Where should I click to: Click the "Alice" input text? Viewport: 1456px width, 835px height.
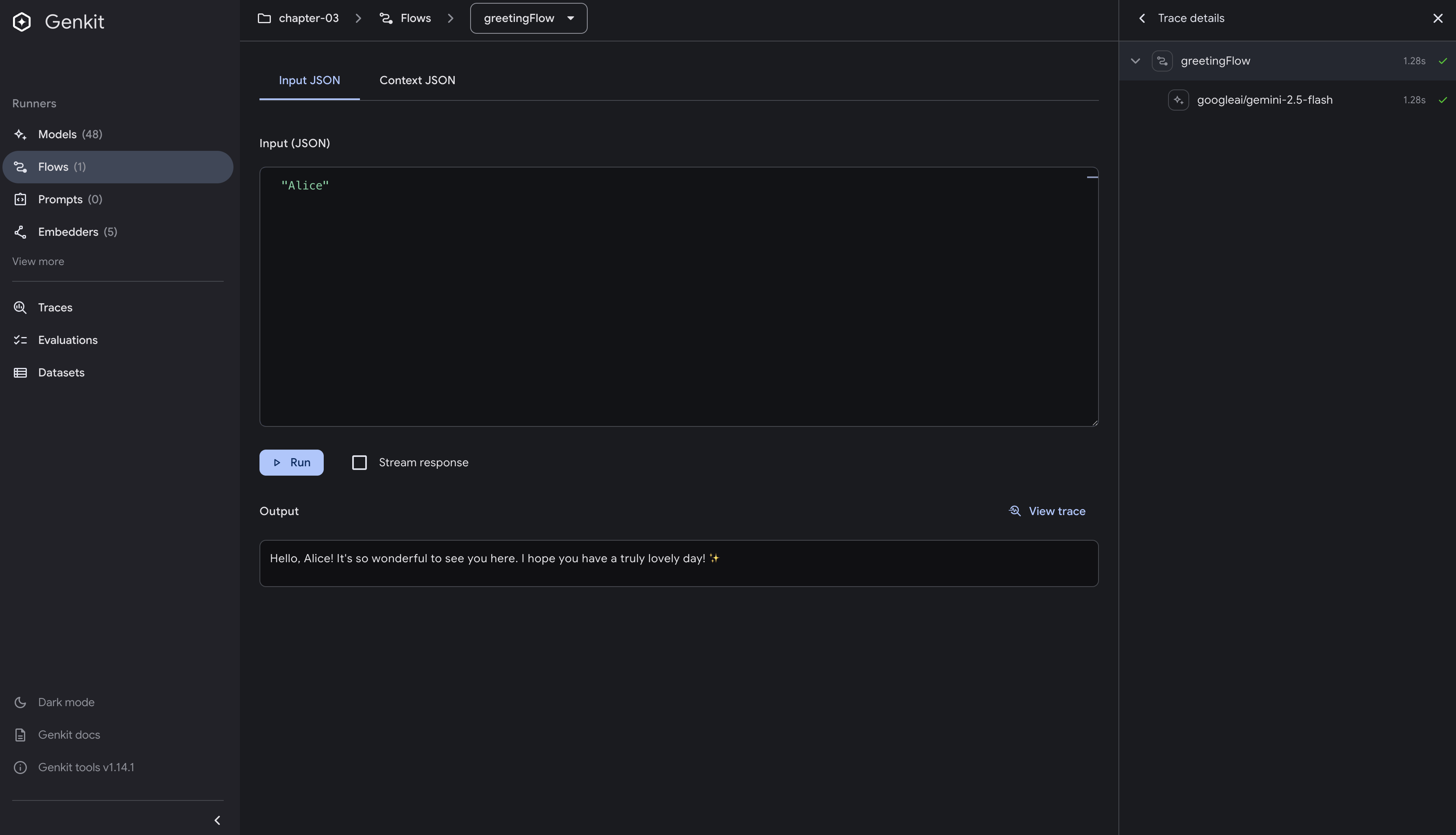click(x=305, y=186)
